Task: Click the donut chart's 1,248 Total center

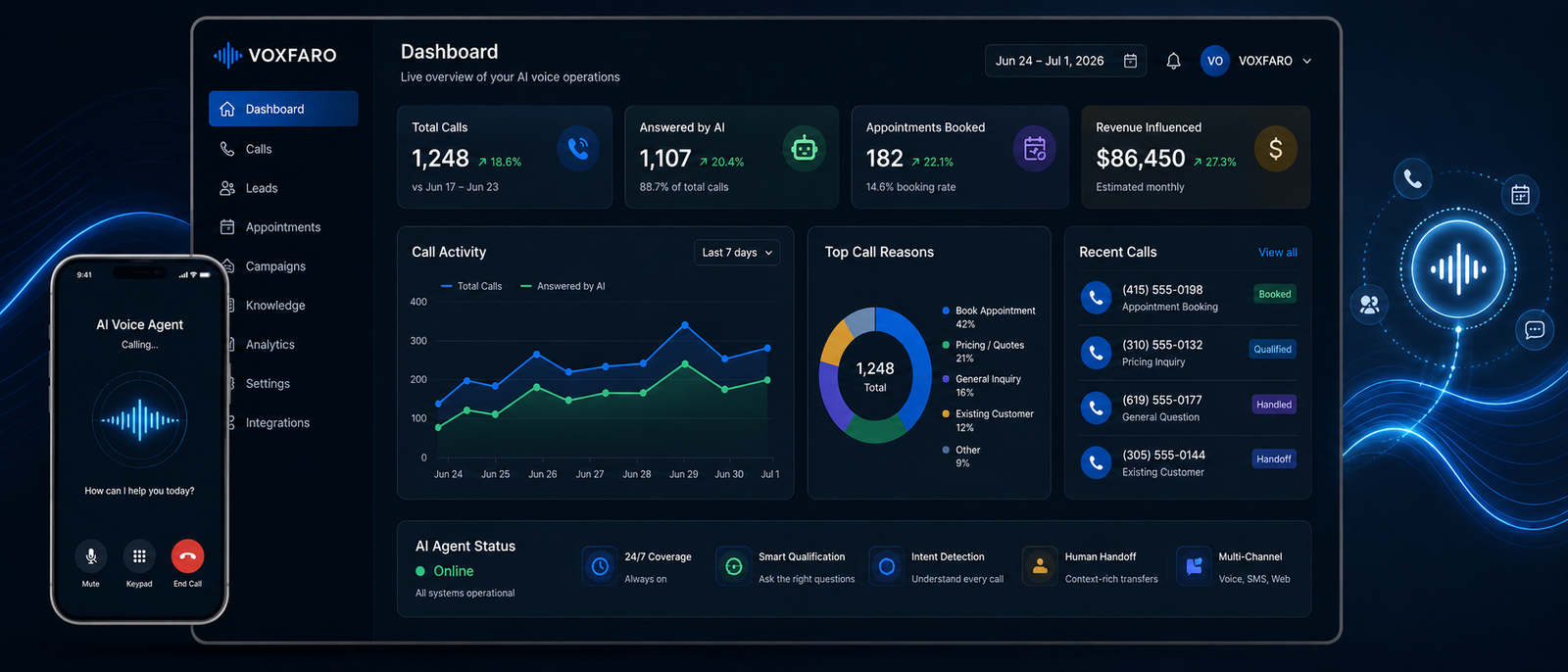Action: click(x=875, y=376)
